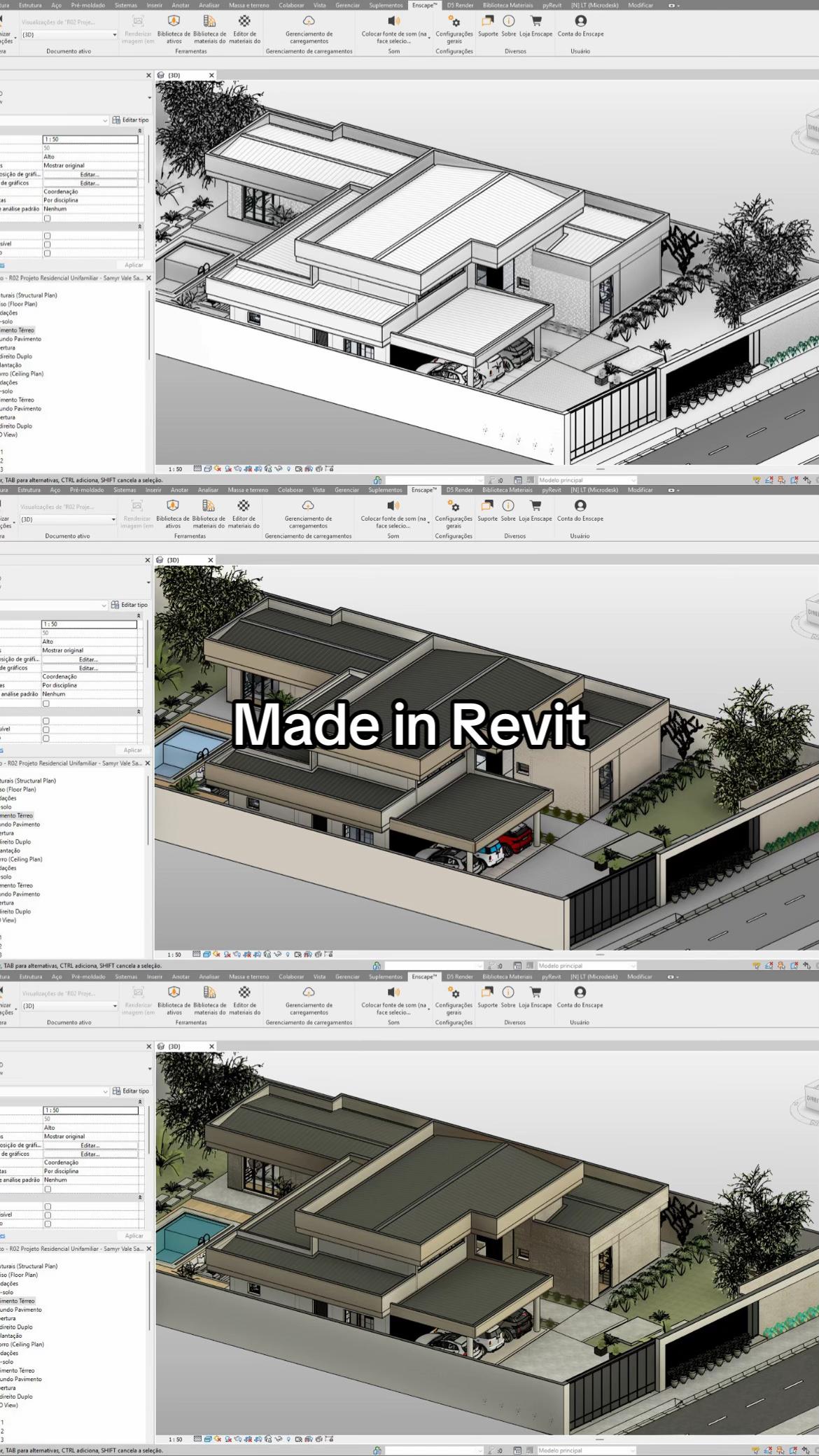Click Conta do Enscape in the 'Made in Revit' window

coord(580,510)
